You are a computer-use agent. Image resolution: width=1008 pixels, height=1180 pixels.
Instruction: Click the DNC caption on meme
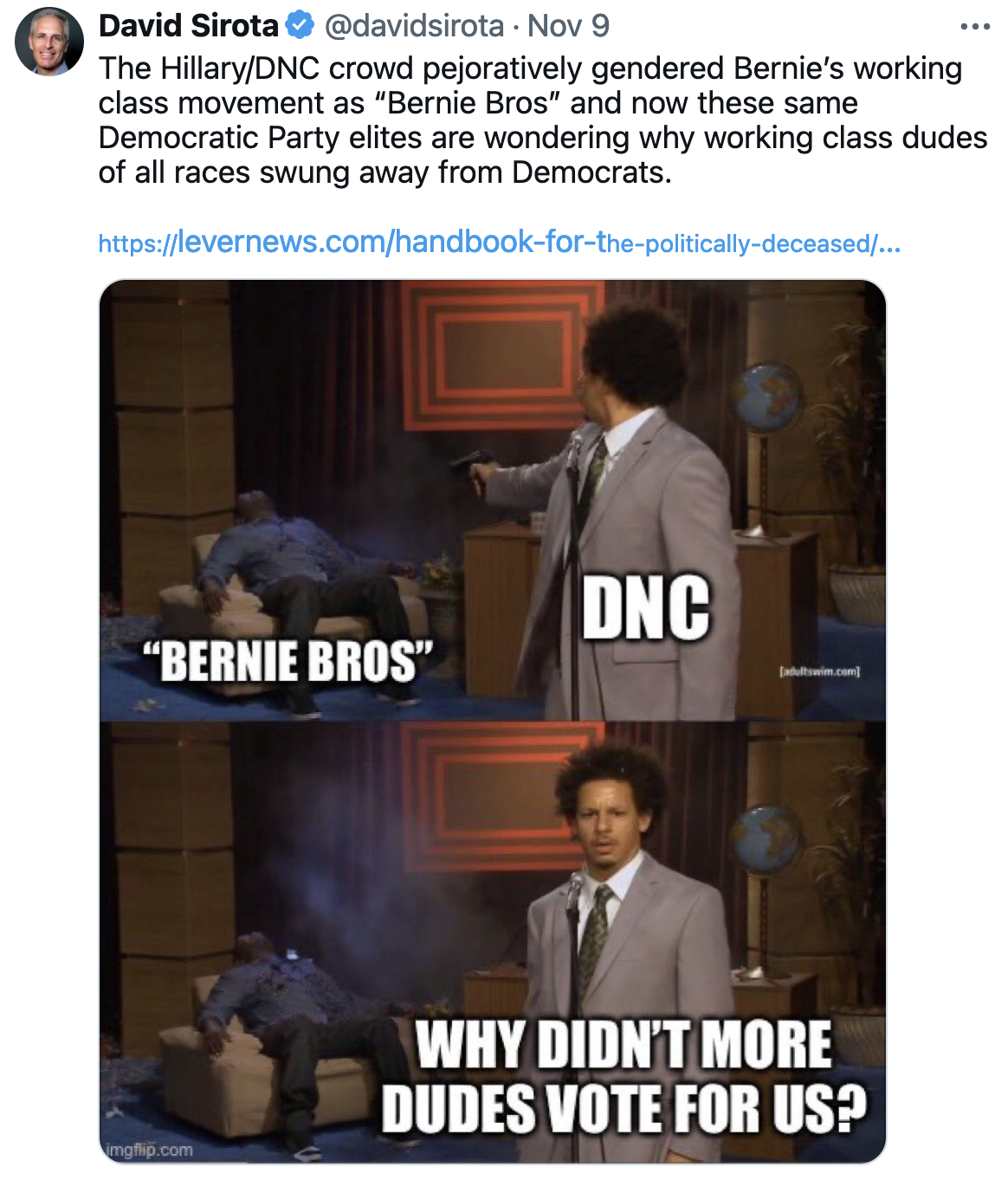[646, 608]
